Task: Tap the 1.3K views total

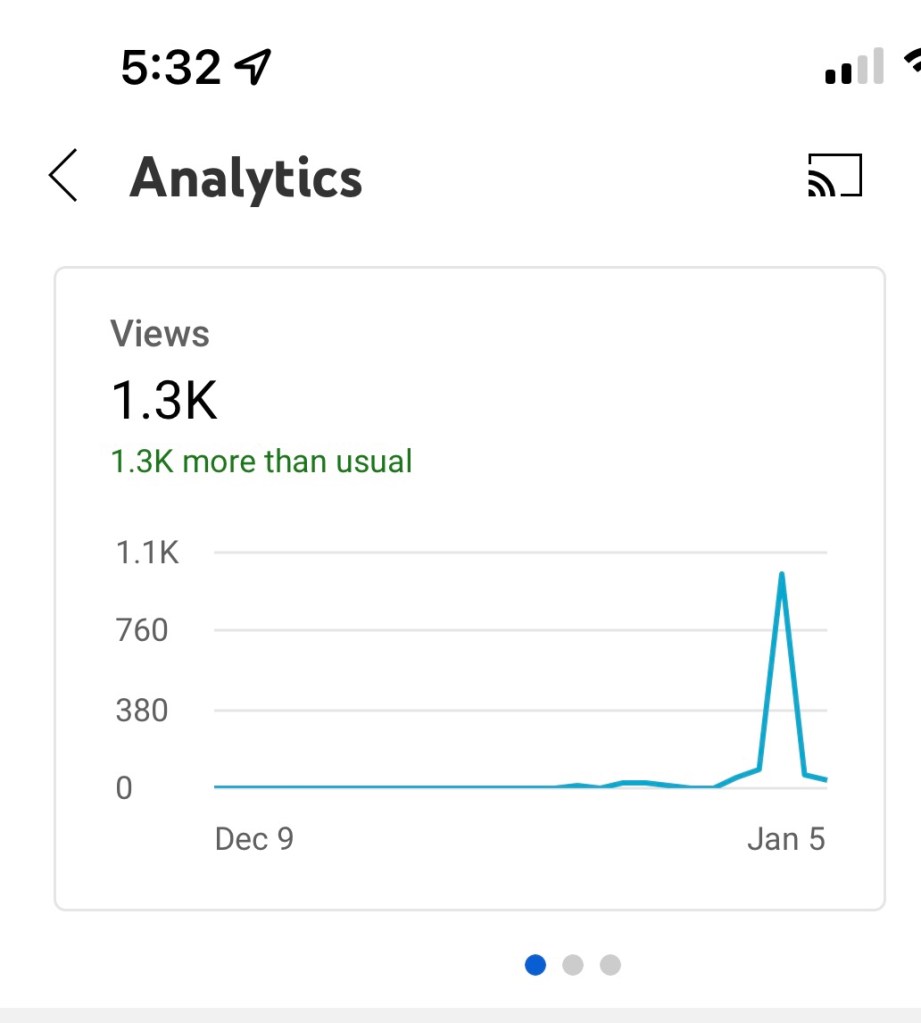Action: [x=164, y=400]
